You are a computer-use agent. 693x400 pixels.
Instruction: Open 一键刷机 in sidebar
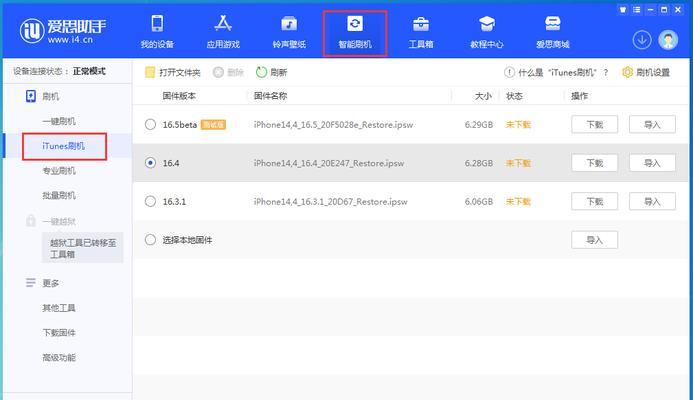click(x=59, y=121)
